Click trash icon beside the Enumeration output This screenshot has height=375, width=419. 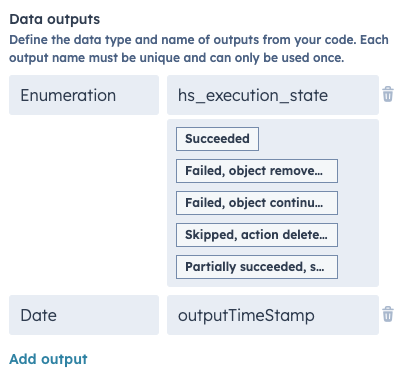coord(388,94)
